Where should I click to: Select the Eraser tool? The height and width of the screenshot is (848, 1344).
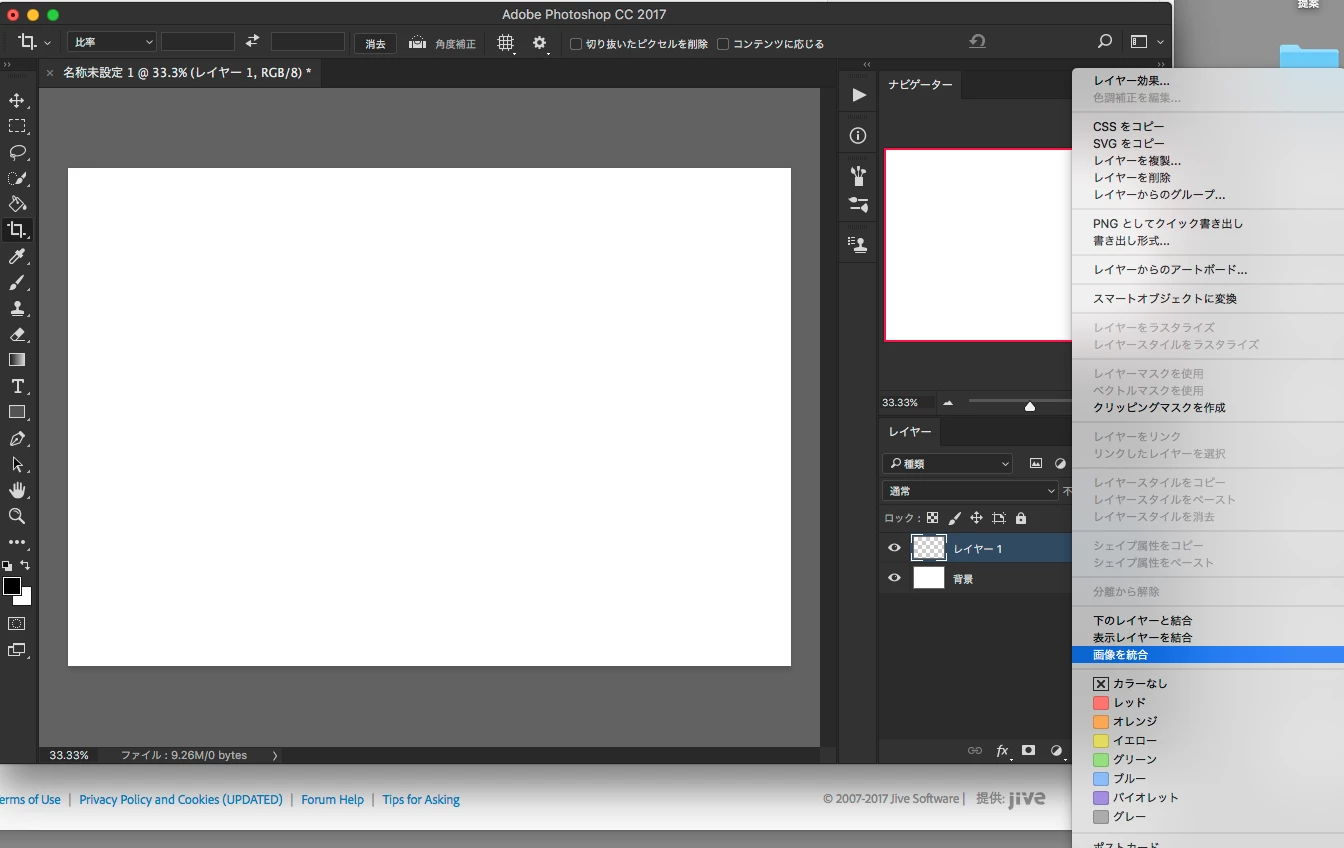[x=17, y=335]
